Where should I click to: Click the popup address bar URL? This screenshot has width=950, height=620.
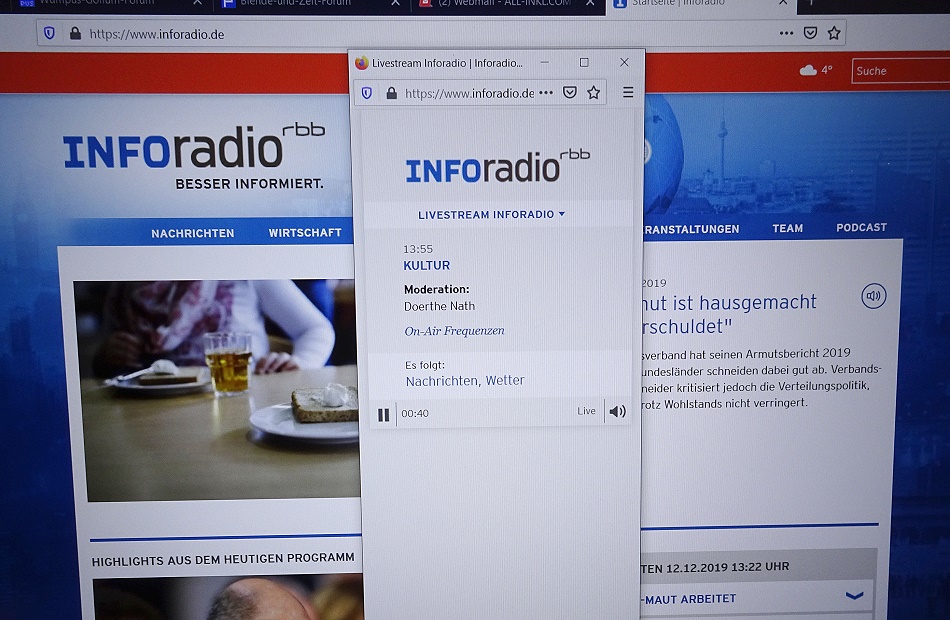click(x=470, y=93)
